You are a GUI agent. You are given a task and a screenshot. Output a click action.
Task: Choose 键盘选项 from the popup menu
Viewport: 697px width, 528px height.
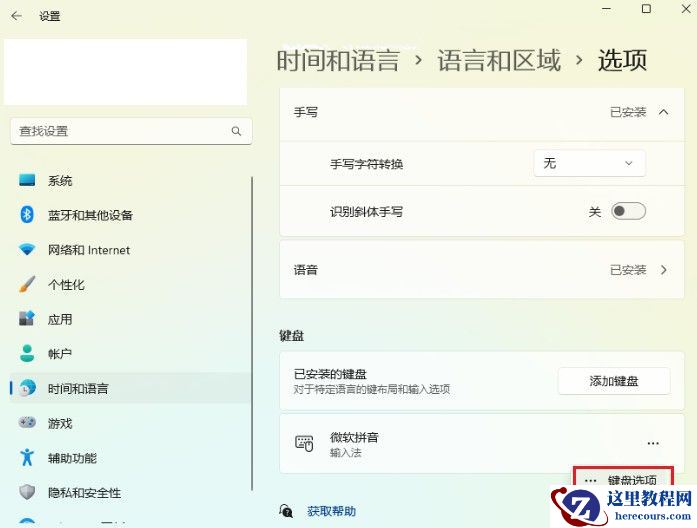coord(623,479)
